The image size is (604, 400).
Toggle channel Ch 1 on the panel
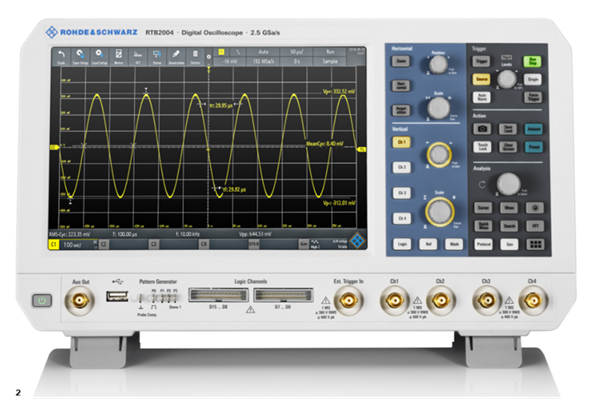399,143
